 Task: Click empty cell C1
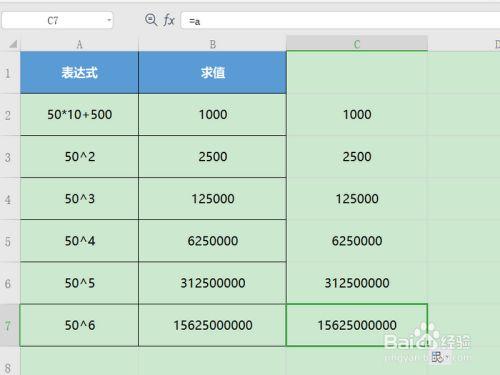(357, 73)
